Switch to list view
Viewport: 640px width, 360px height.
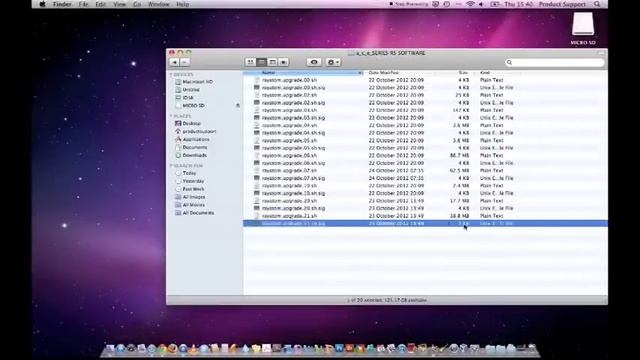261,62
